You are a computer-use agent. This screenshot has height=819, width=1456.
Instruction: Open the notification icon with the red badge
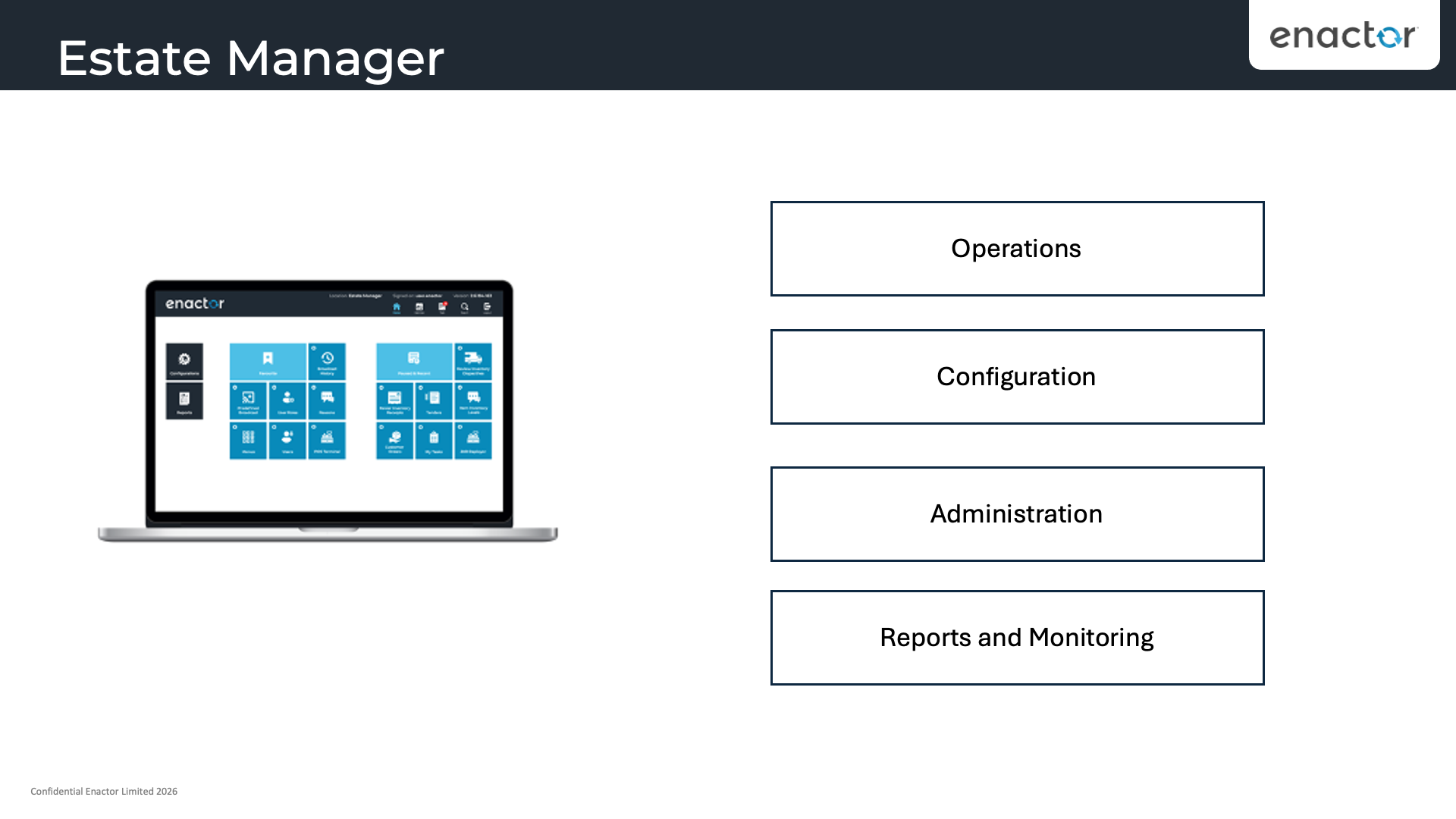(x=442, y=306)
